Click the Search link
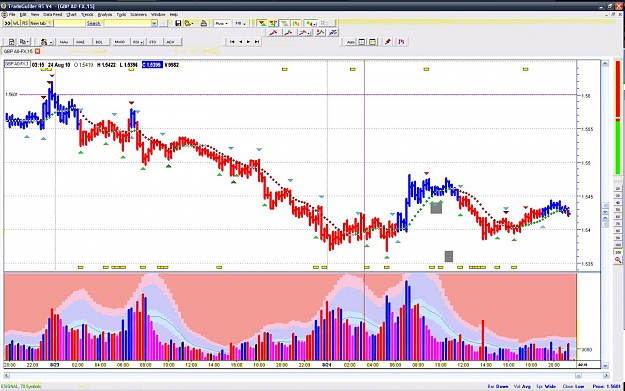Screen dimensions: 625x391 pyautogui.click(x=94, y=24)
